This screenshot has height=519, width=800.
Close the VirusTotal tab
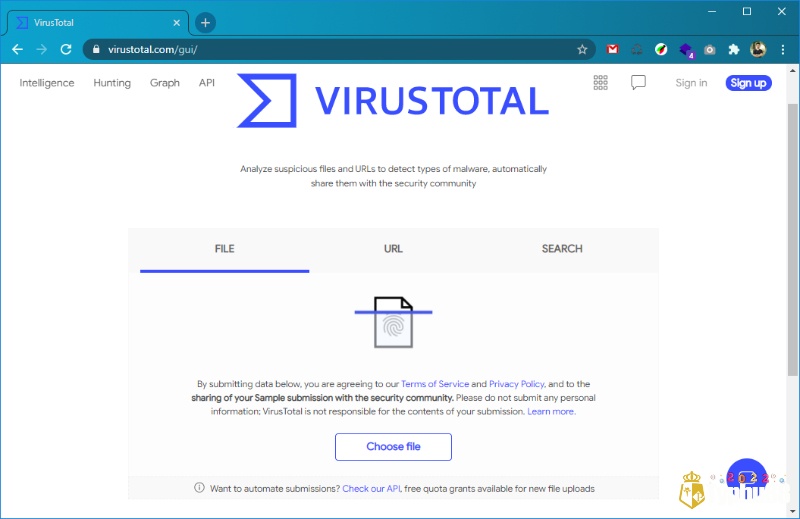pos(177,22)
